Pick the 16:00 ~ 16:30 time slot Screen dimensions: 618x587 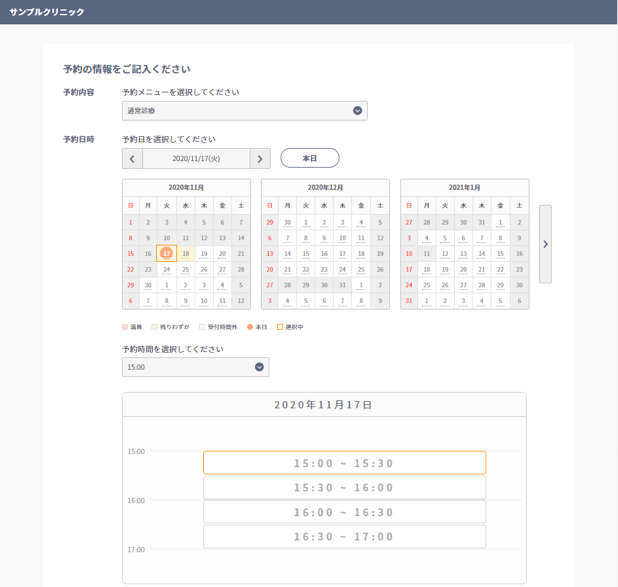point(344,512)
